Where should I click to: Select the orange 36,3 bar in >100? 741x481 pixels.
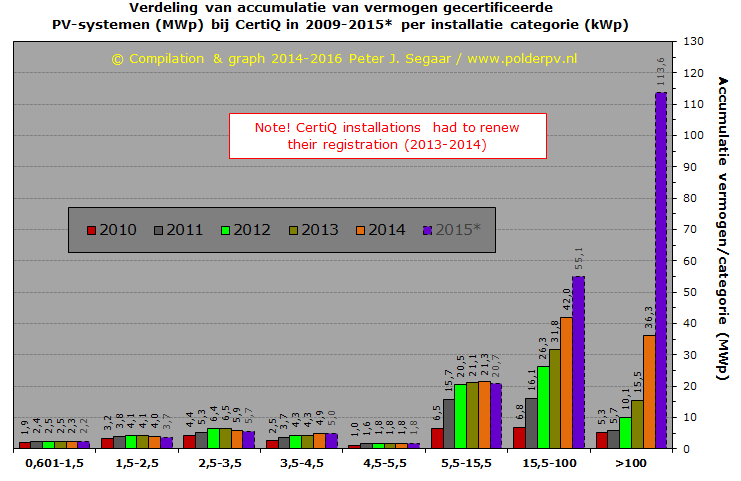(649, 391)
